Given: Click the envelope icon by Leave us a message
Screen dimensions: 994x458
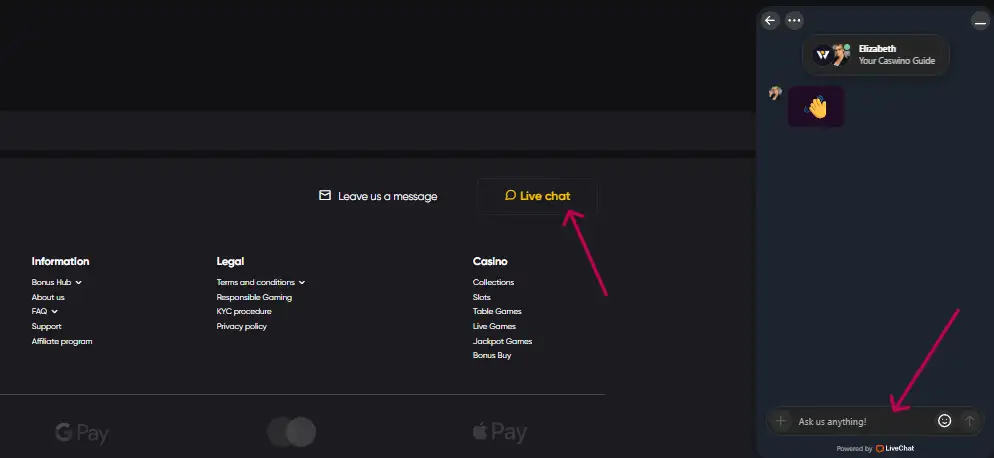Looking at the screenshot, I should 325,195.
